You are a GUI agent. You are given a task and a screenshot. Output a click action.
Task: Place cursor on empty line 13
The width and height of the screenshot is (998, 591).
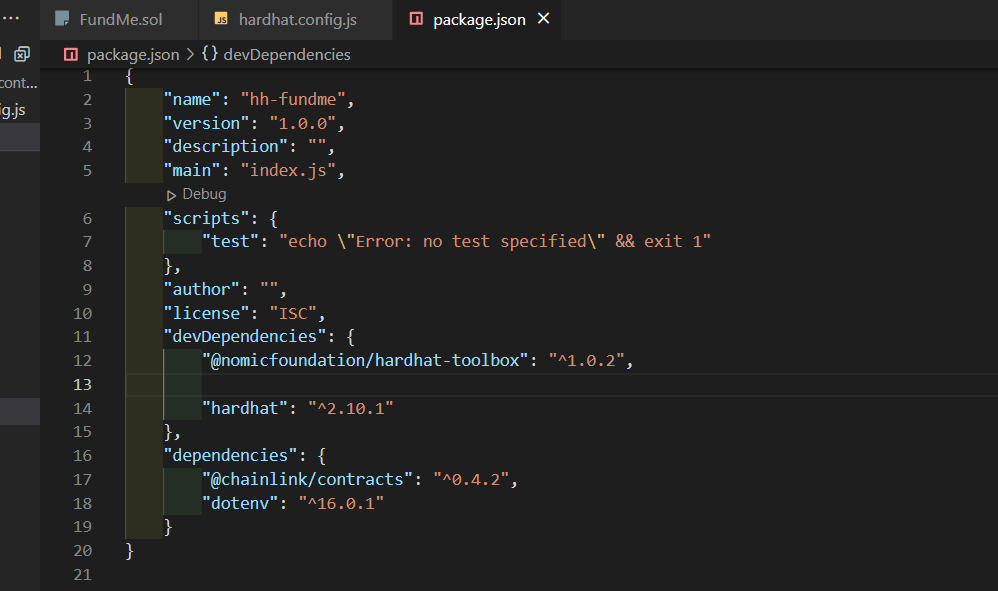click(560, 385)
